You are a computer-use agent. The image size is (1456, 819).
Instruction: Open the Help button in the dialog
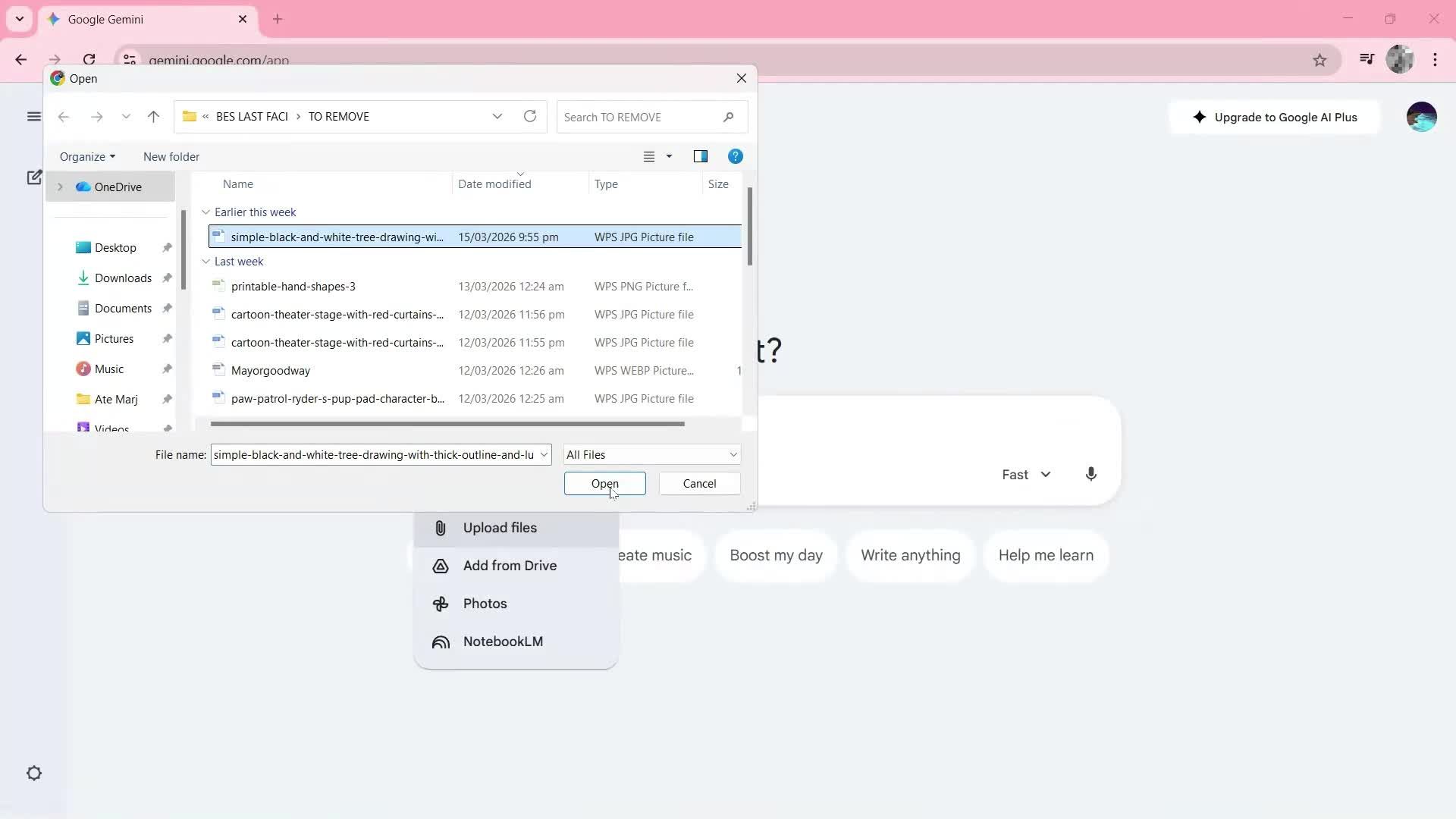pos(735,156)
